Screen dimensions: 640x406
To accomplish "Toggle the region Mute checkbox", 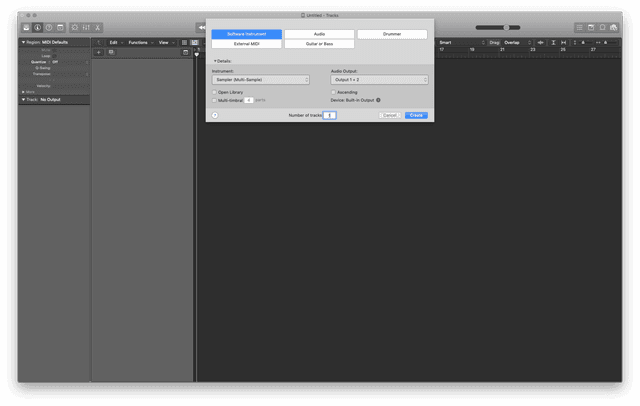I will [x=54, y=50].
